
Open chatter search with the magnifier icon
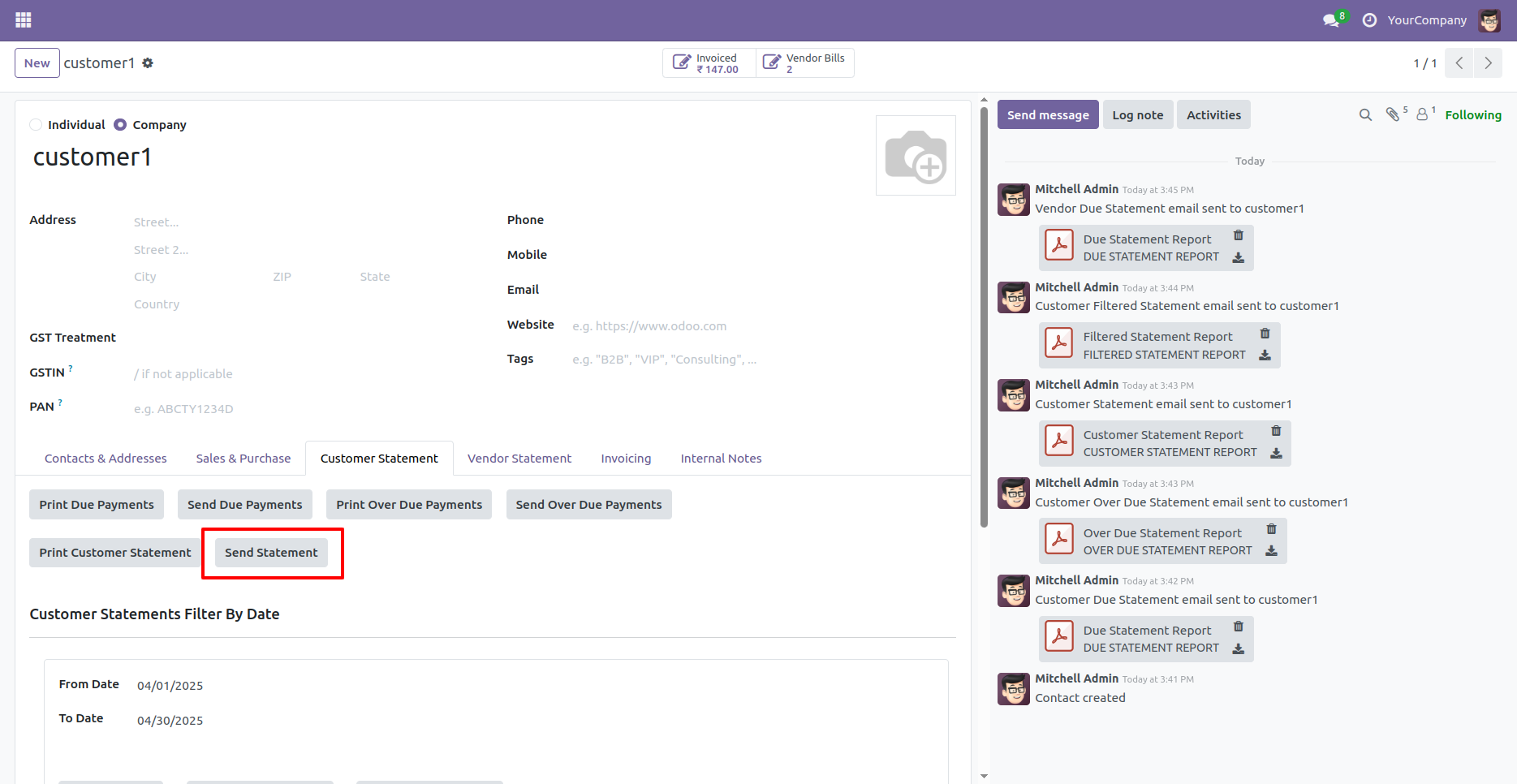pos(1364,114)
